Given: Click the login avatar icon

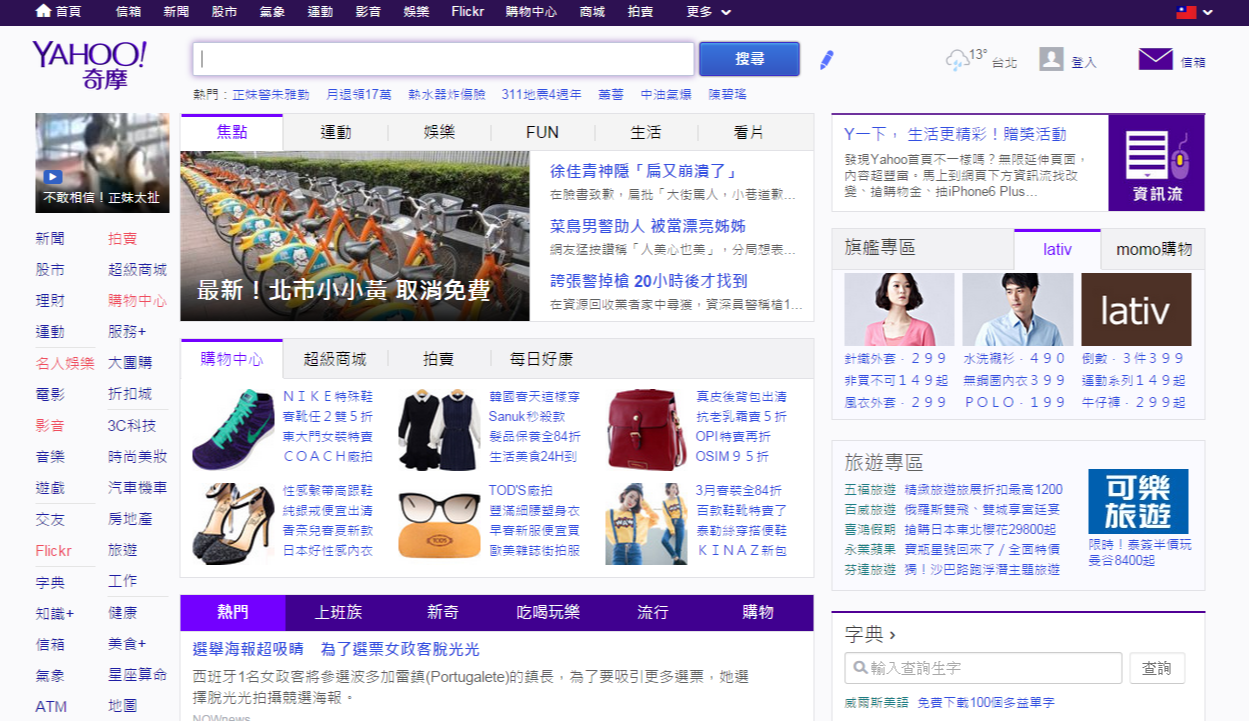Looking at the screenshot, I should tap(1051, 59).
